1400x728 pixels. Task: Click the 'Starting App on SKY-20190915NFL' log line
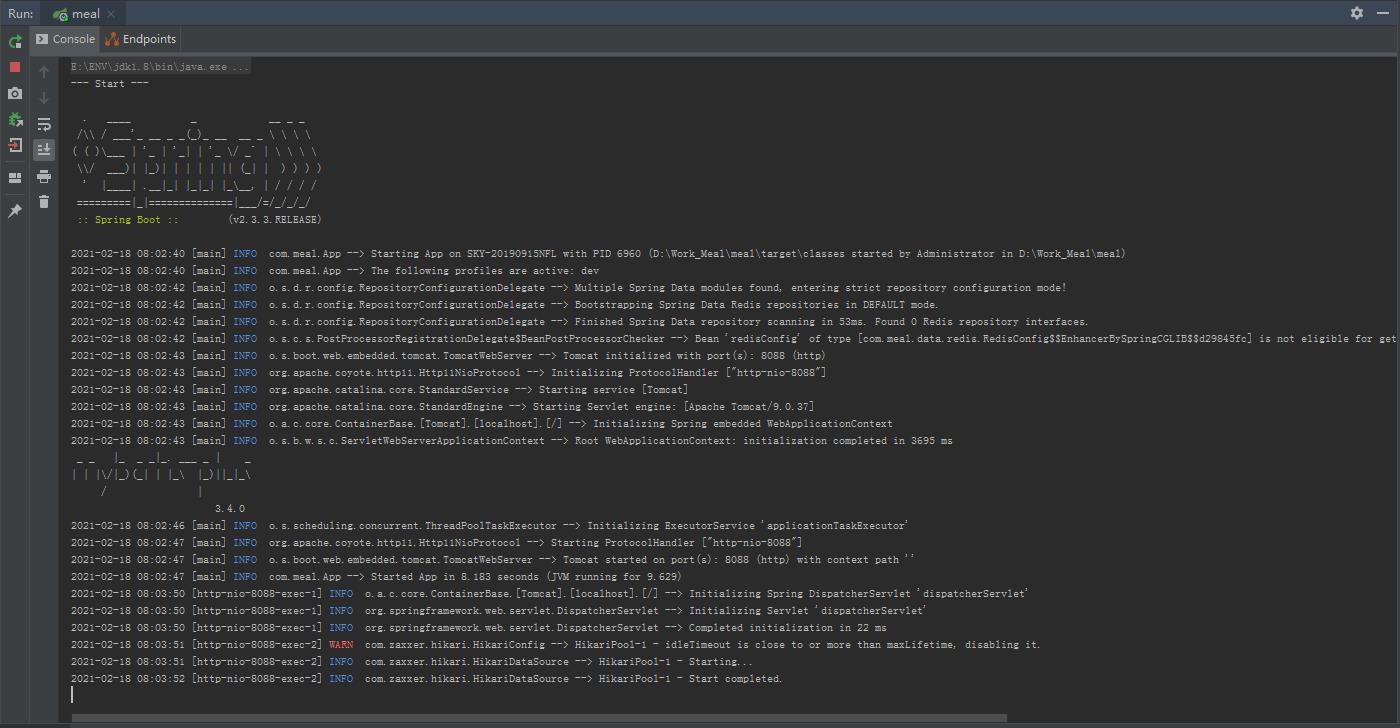[x=598, y=254]
